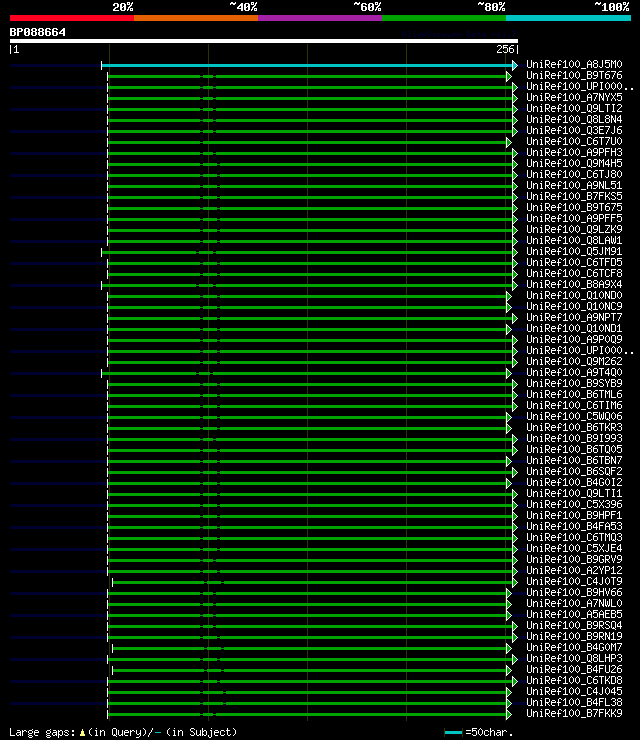This screenshot has width=640, height=740.
Task: Select the UniRef100_B8A9X4 hit
Action: coord(574,285)
